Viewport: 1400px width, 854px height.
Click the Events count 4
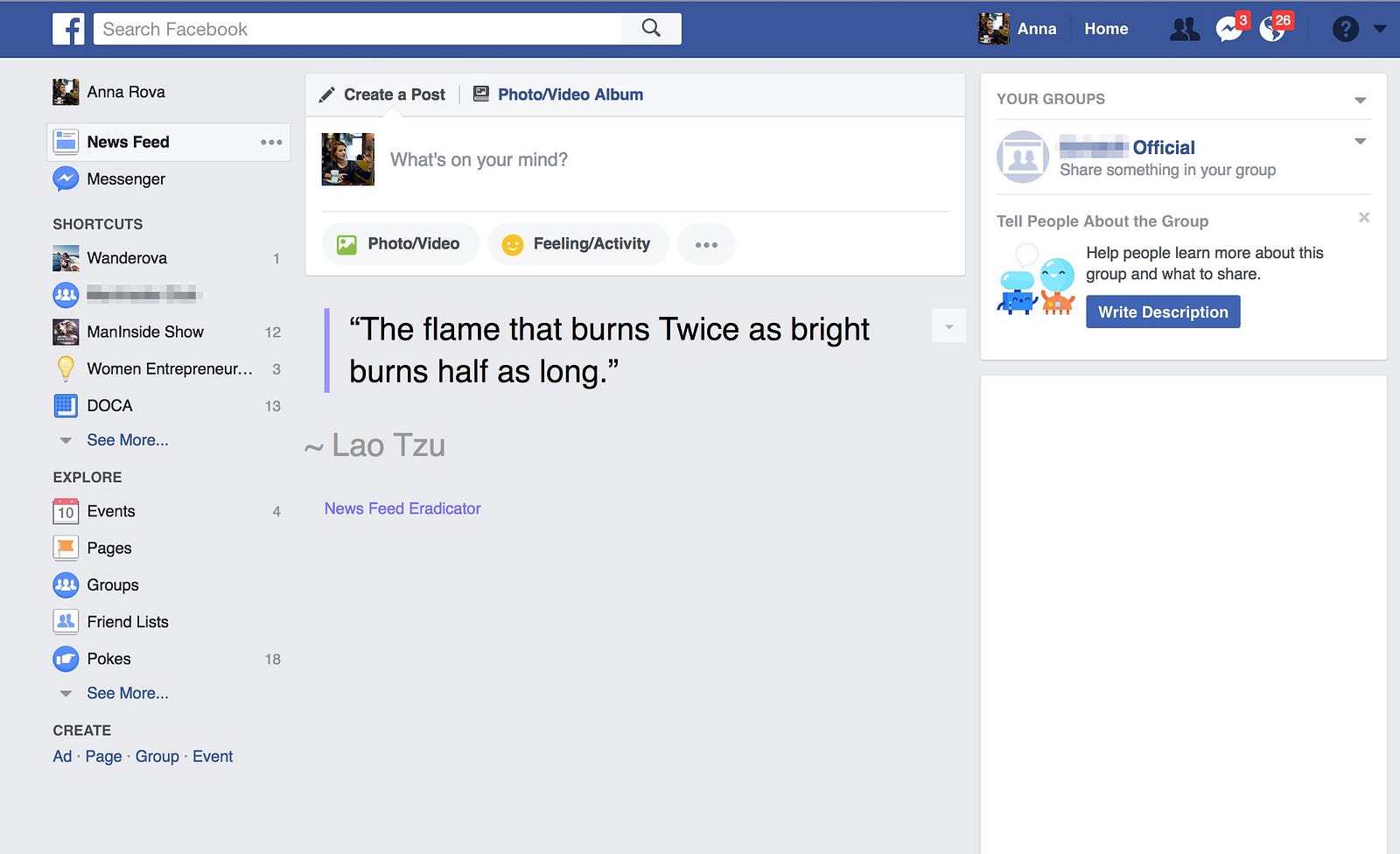click(276, 512)
